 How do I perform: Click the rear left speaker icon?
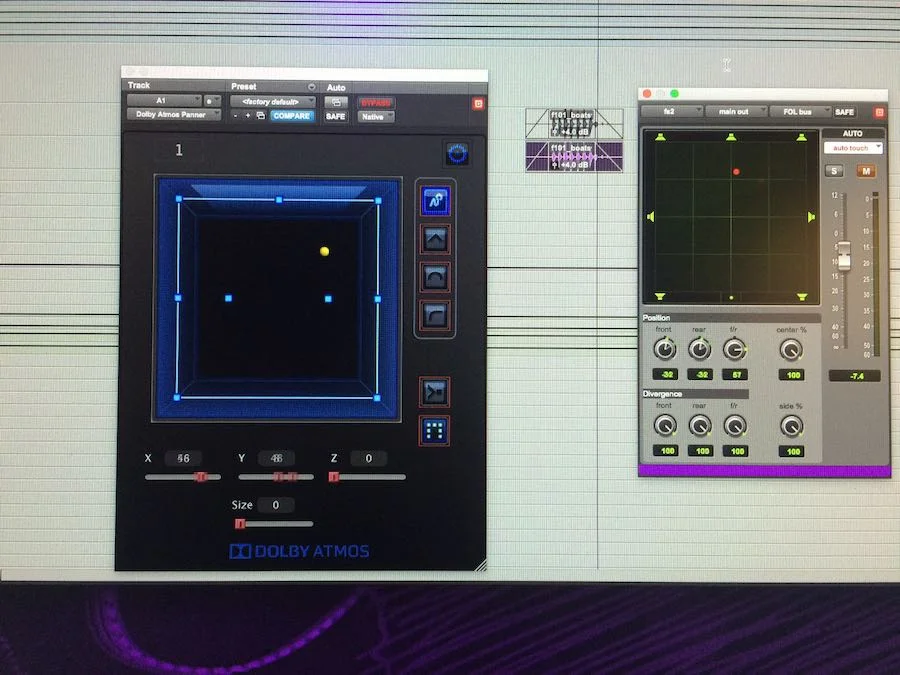(x=660, y=297)
